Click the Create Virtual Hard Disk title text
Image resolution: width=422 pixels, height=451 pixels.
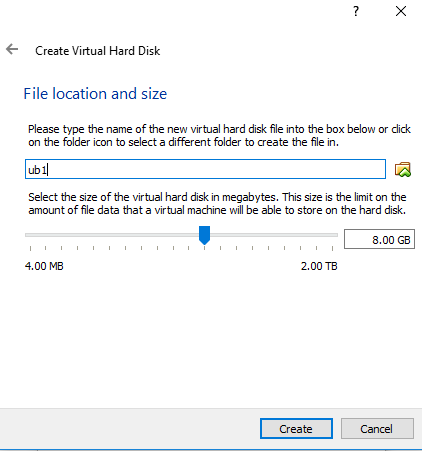98,51
